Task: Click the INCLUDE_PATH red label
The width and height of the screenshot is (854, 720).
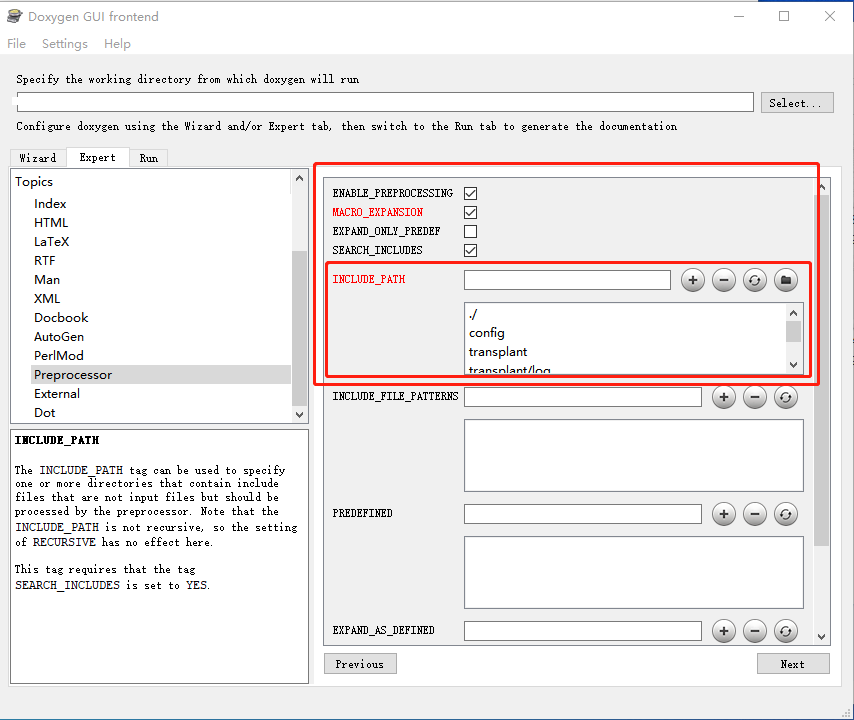Action: coord(369,279)
